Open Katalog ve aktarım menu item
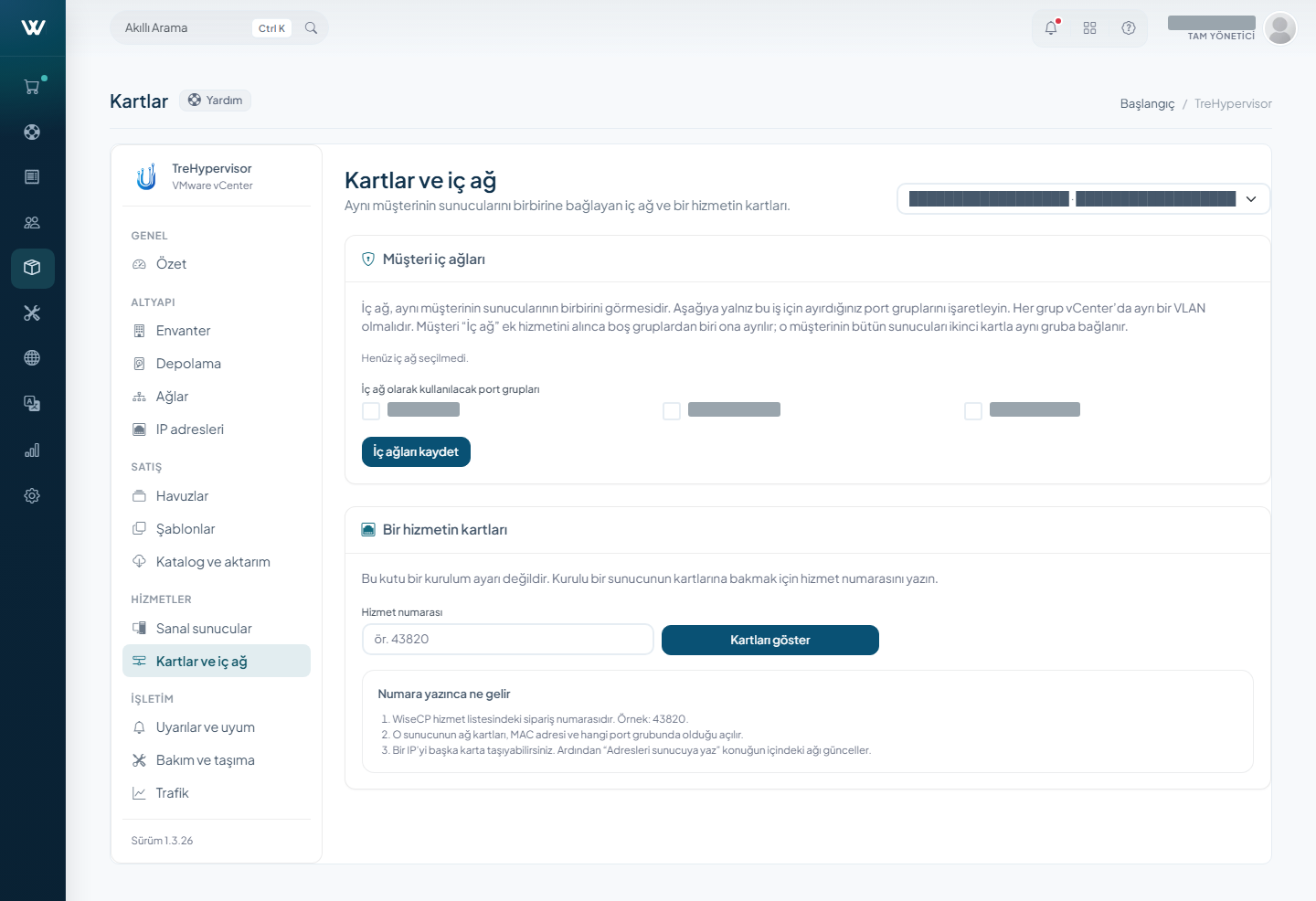 [217, 562]
